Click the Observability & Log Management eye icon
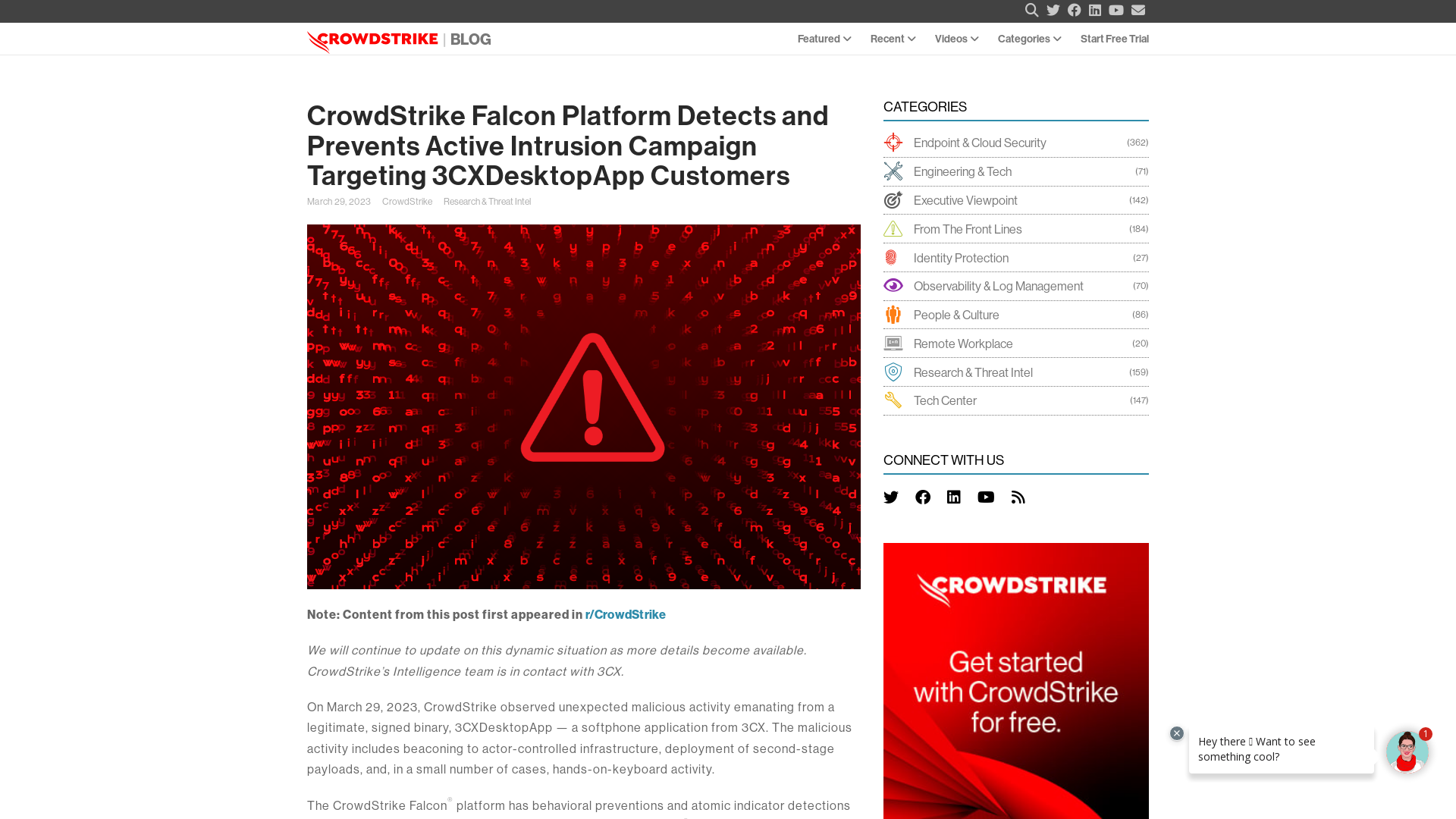 pos(893,286)
